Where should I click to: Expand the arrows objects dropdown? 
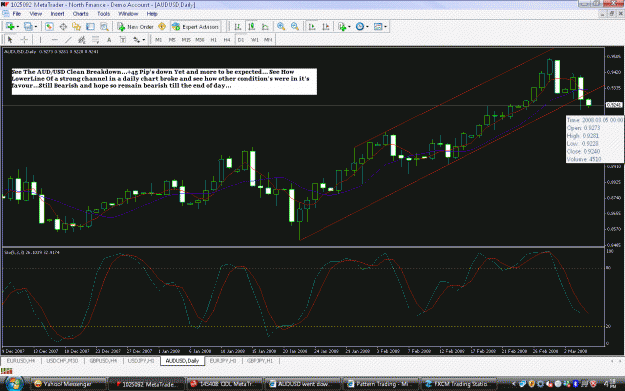(x=143, y=39)
